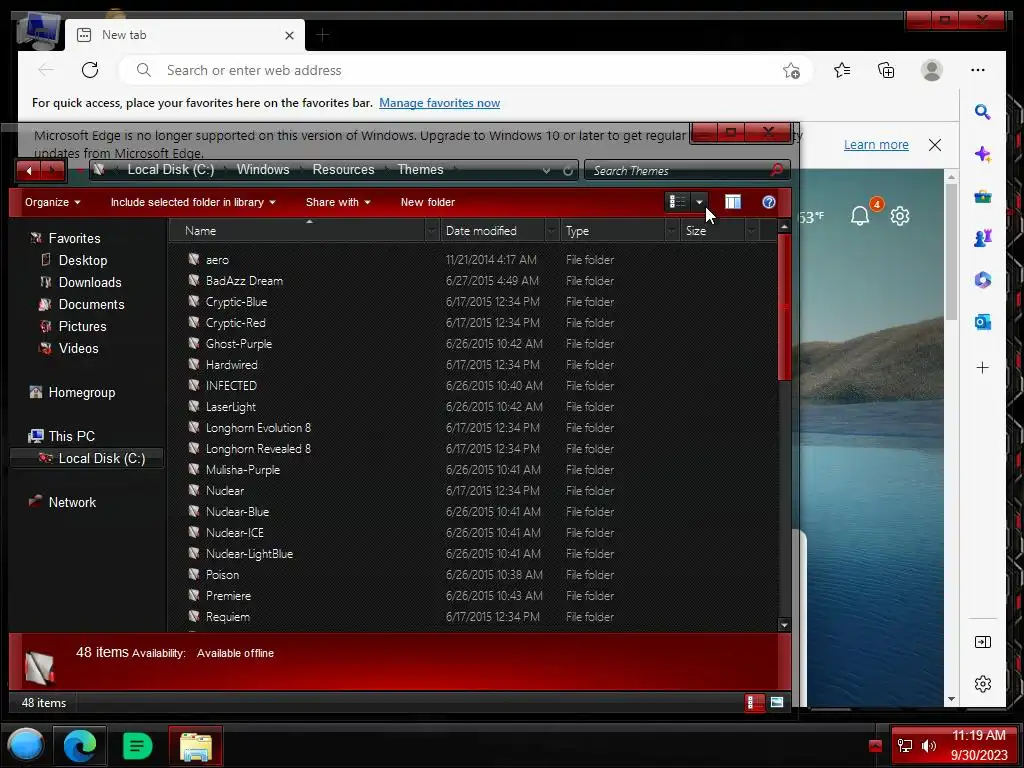Click the Explorer back navigation arrow
1024x768 pixels.
29,170
